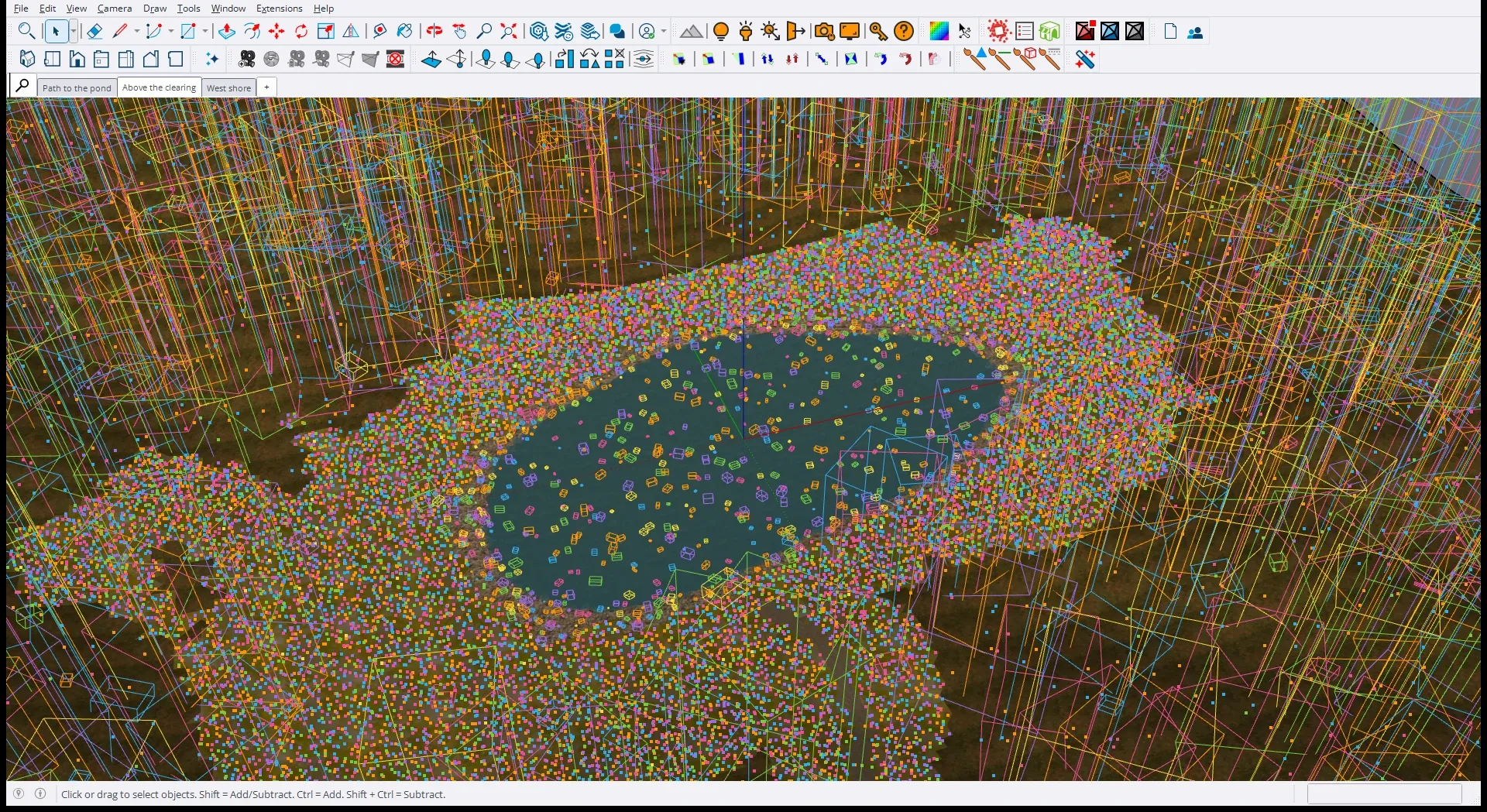
Task: Open the Draw menu
Action: pos(155,9)
